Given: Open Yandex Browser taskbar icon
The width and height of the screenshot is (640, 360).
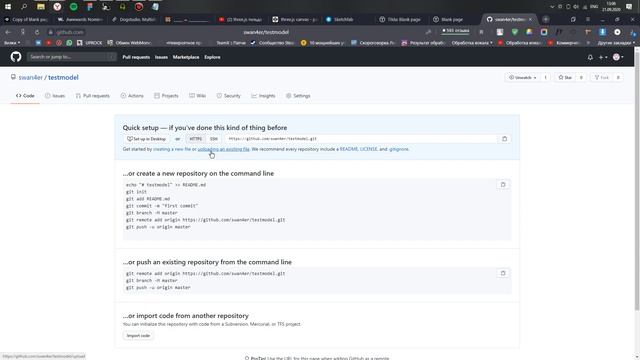Looking at the screenshot, I should pos(57,7).
